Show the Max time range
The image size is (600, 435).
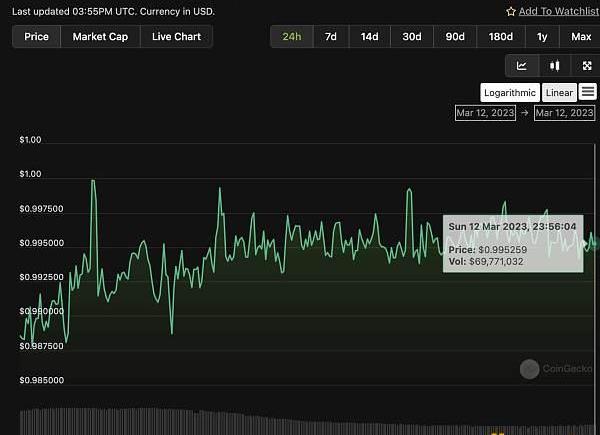(580, 37)
